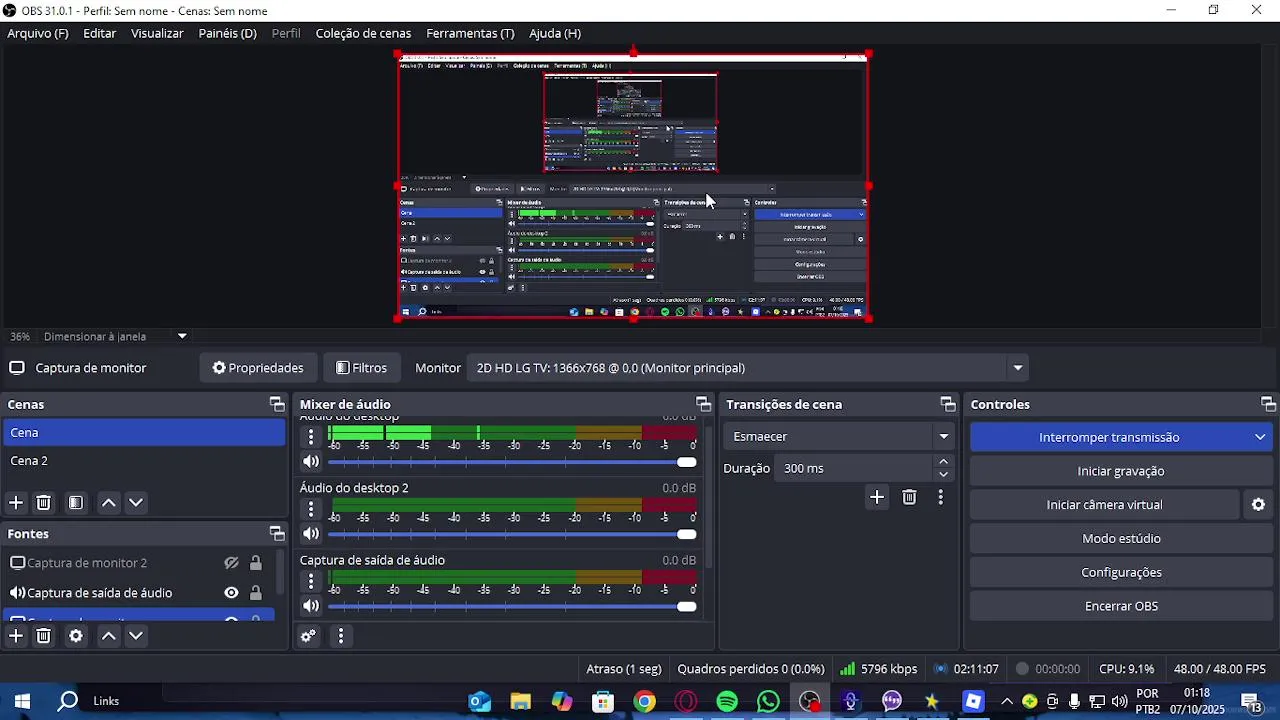Open the Visualizar menu
The height and width of the screenshot is (720, 1280).
157,33
